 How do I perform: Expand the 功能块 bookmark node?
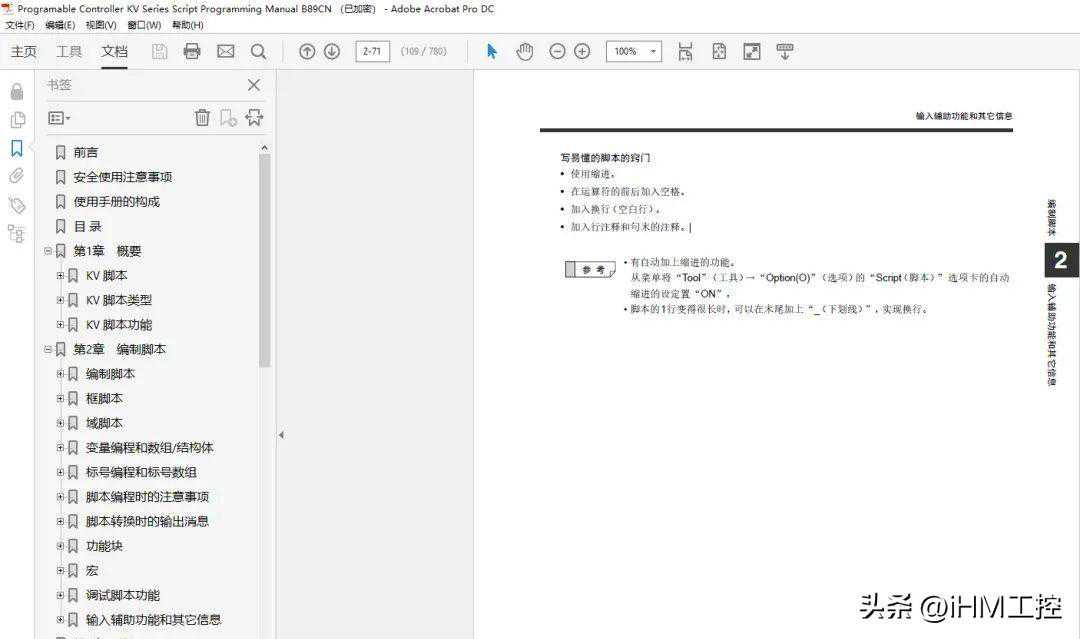(60, 546)
